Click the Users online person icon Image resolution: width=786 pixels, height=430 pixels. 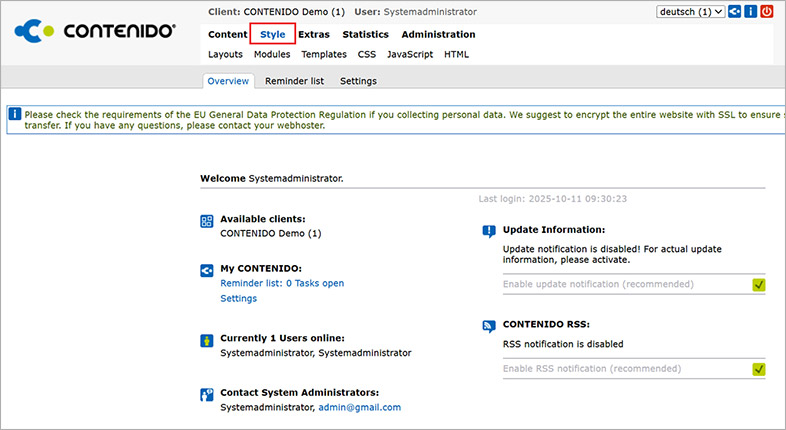[207, 341]
